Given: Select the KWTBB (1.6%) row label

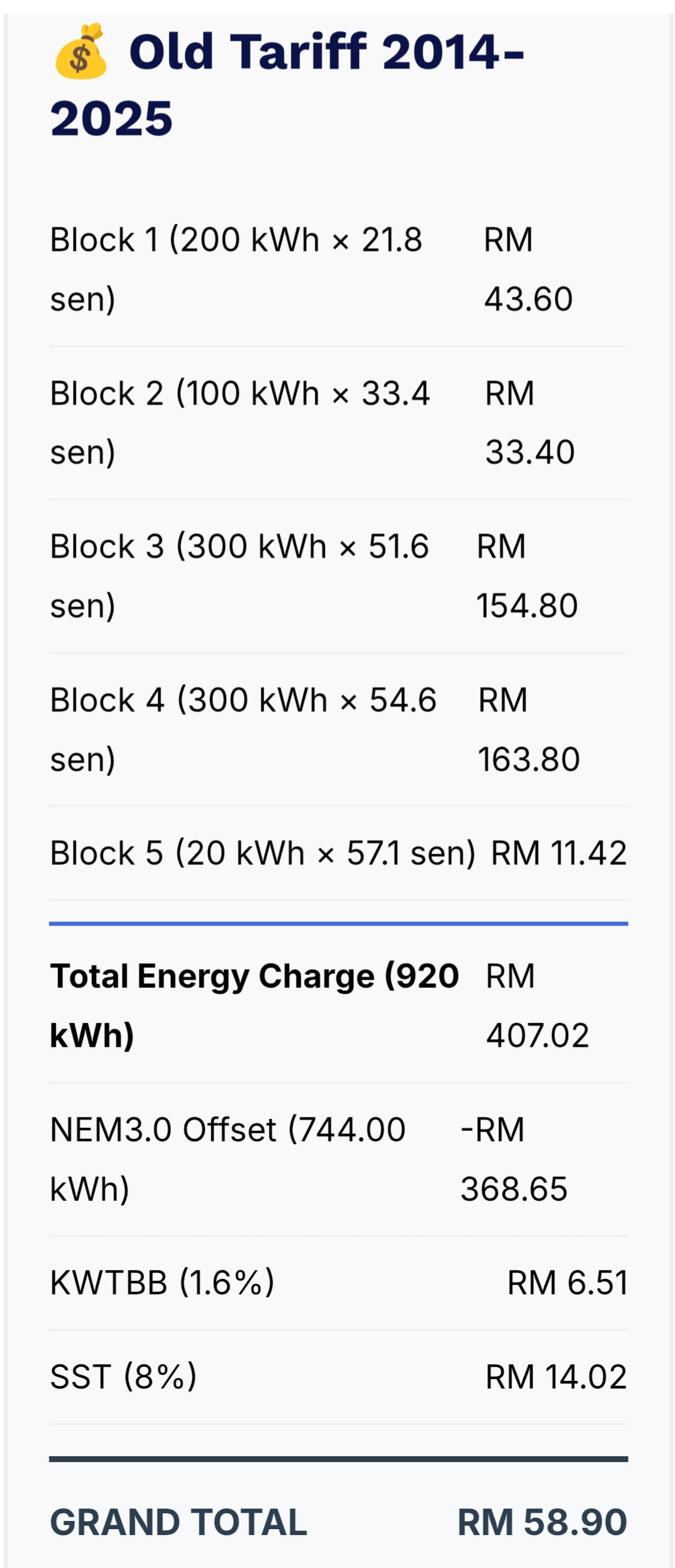Looking at the screenshot, I should point(162,1283).
